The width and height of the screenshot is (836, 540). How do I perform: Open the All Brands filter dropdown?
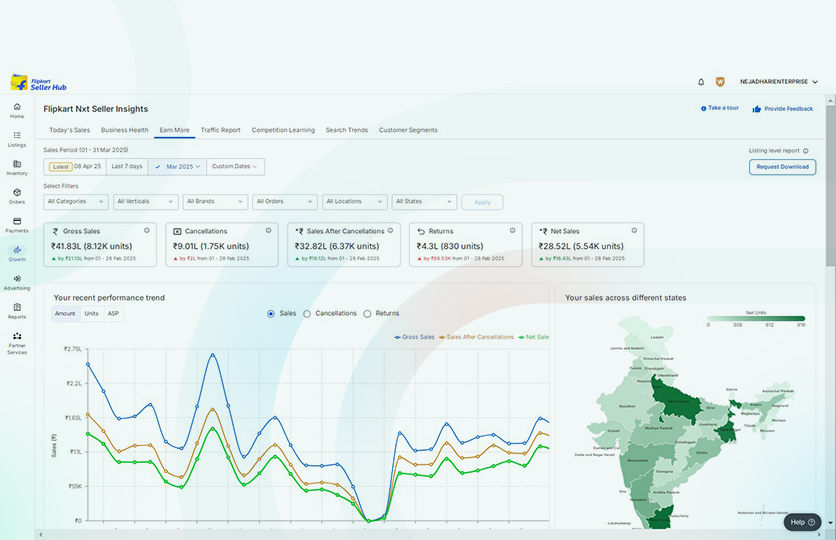[214, 202]
